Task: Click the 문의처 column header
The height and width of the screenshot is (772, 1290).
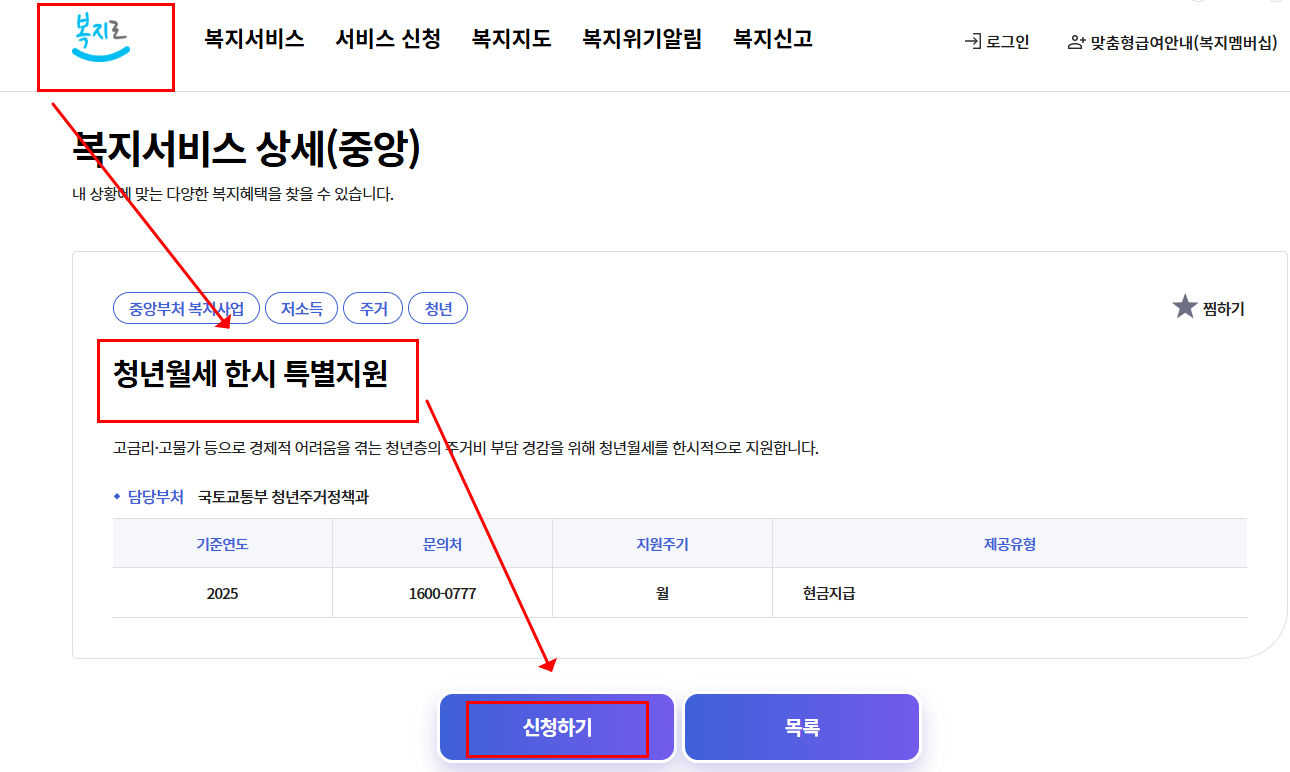Action: click(x=442, y=544)
